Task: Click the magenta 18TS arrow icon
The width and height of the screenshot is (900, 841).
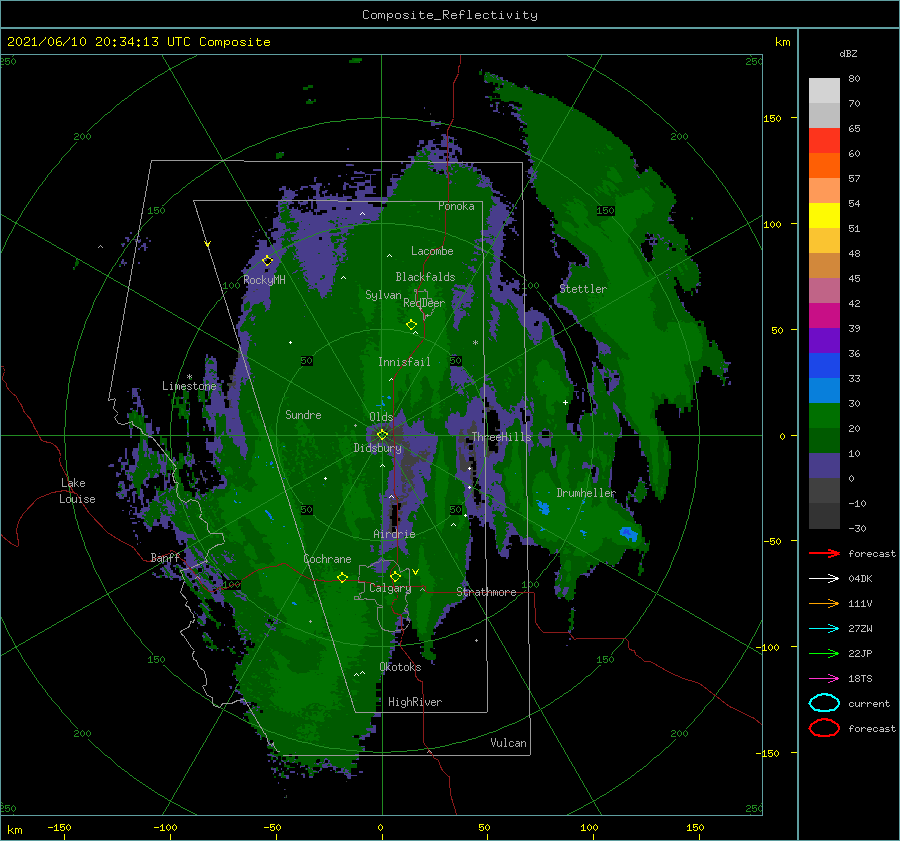Action: [x=824, y=678]
